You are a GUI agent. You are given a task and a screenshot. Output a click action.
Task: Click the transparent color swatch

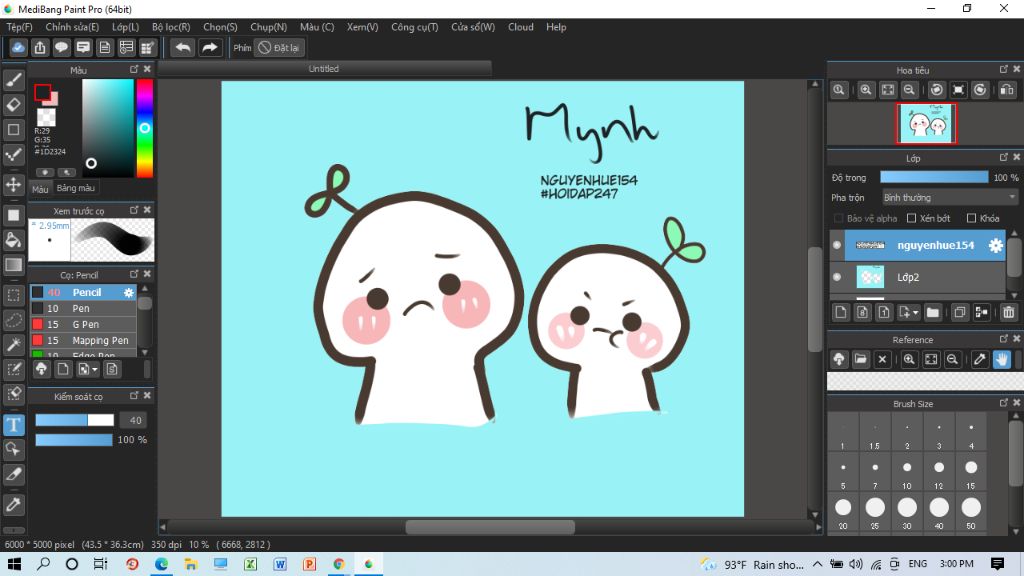click(46, 117)
